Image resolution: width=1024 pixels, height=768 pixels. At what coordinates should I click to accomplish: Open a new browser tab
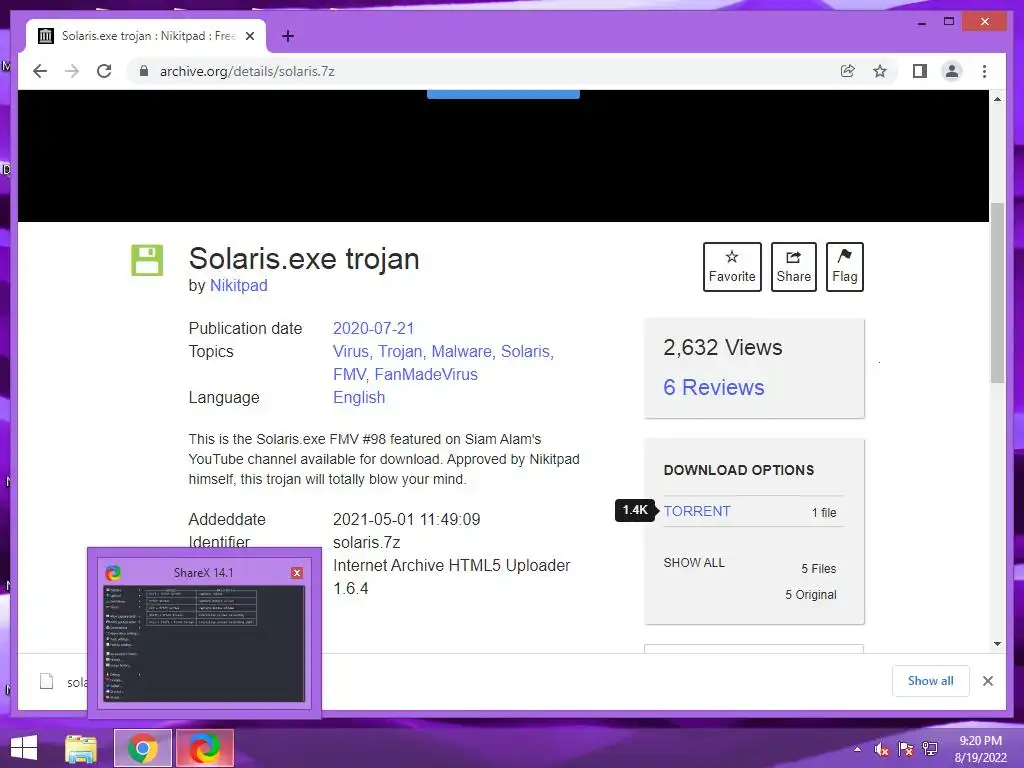pos(287,36)
